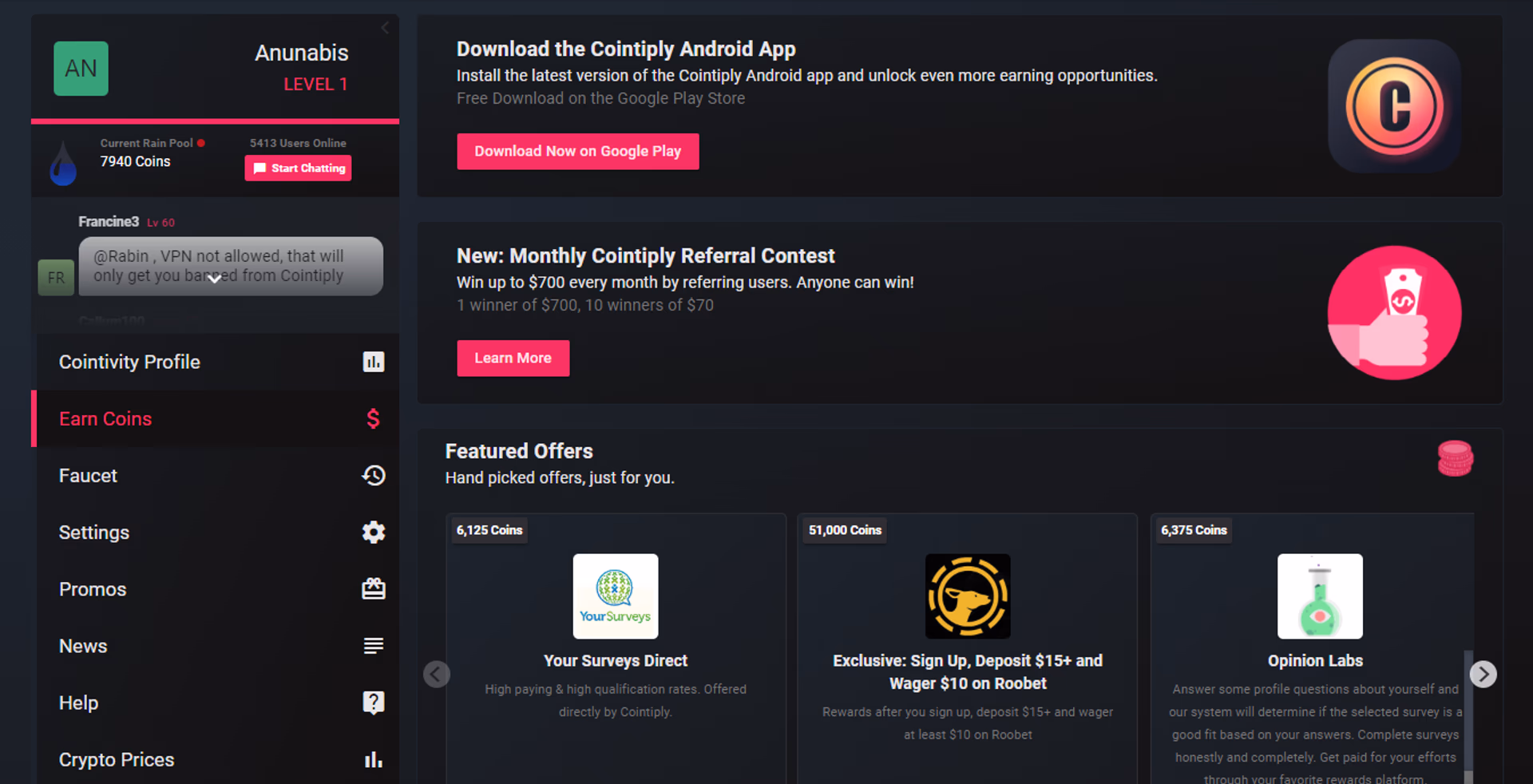
Task: Click the 51,000 Coins badge
Action: point(845,530)
